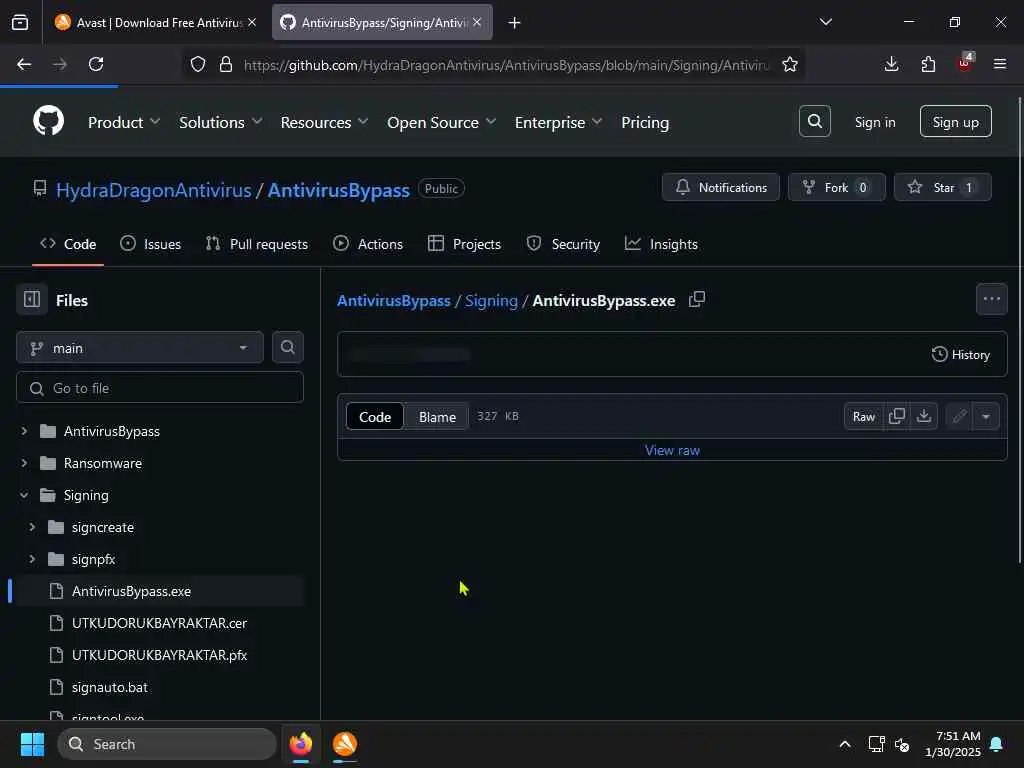The height and width of the screenshot is (768, 1024).
Task: Expand the Ransomware folder
Action: click(x=24, y=463)
